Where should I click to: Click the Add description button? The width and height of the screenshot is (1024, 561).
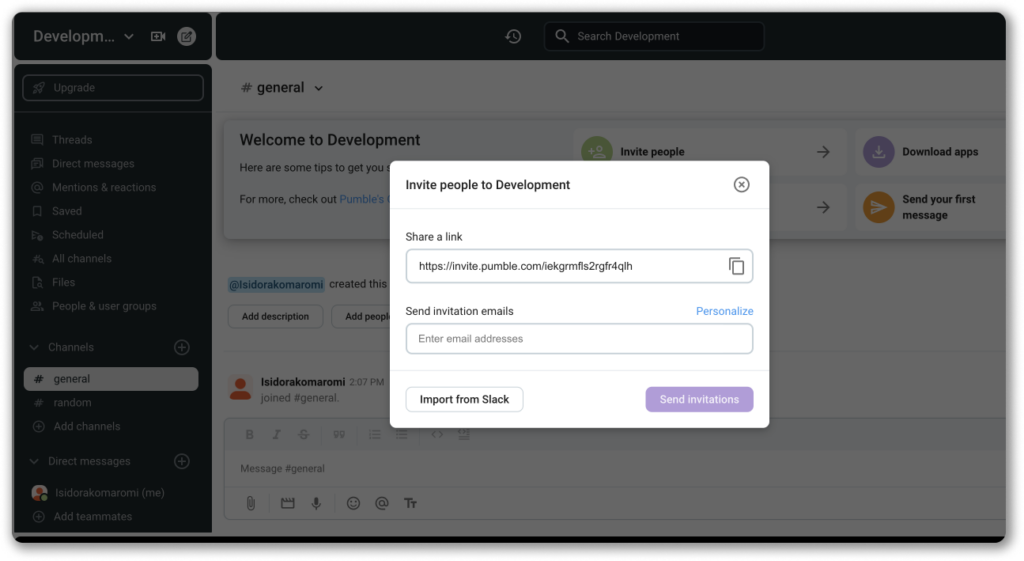click(x=275, y=316)
